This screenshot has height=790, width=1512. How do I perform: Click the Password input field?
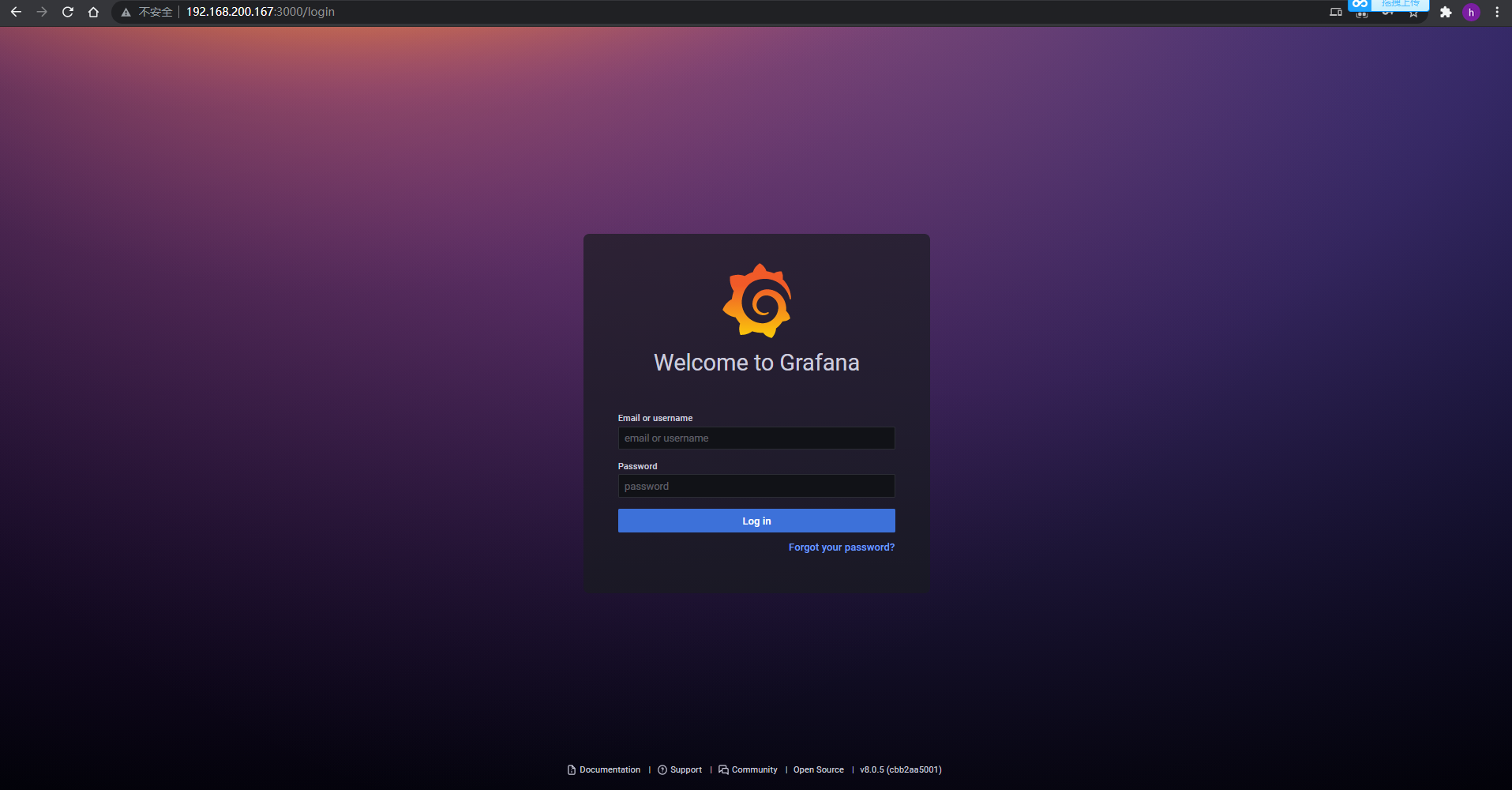coord(756,486)
